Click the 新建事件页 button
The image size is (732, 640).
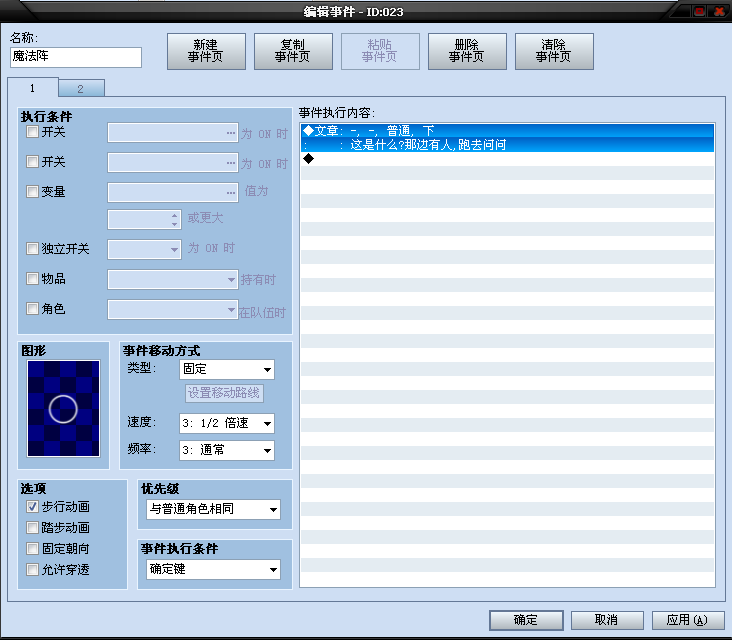[x=206, y=51]
